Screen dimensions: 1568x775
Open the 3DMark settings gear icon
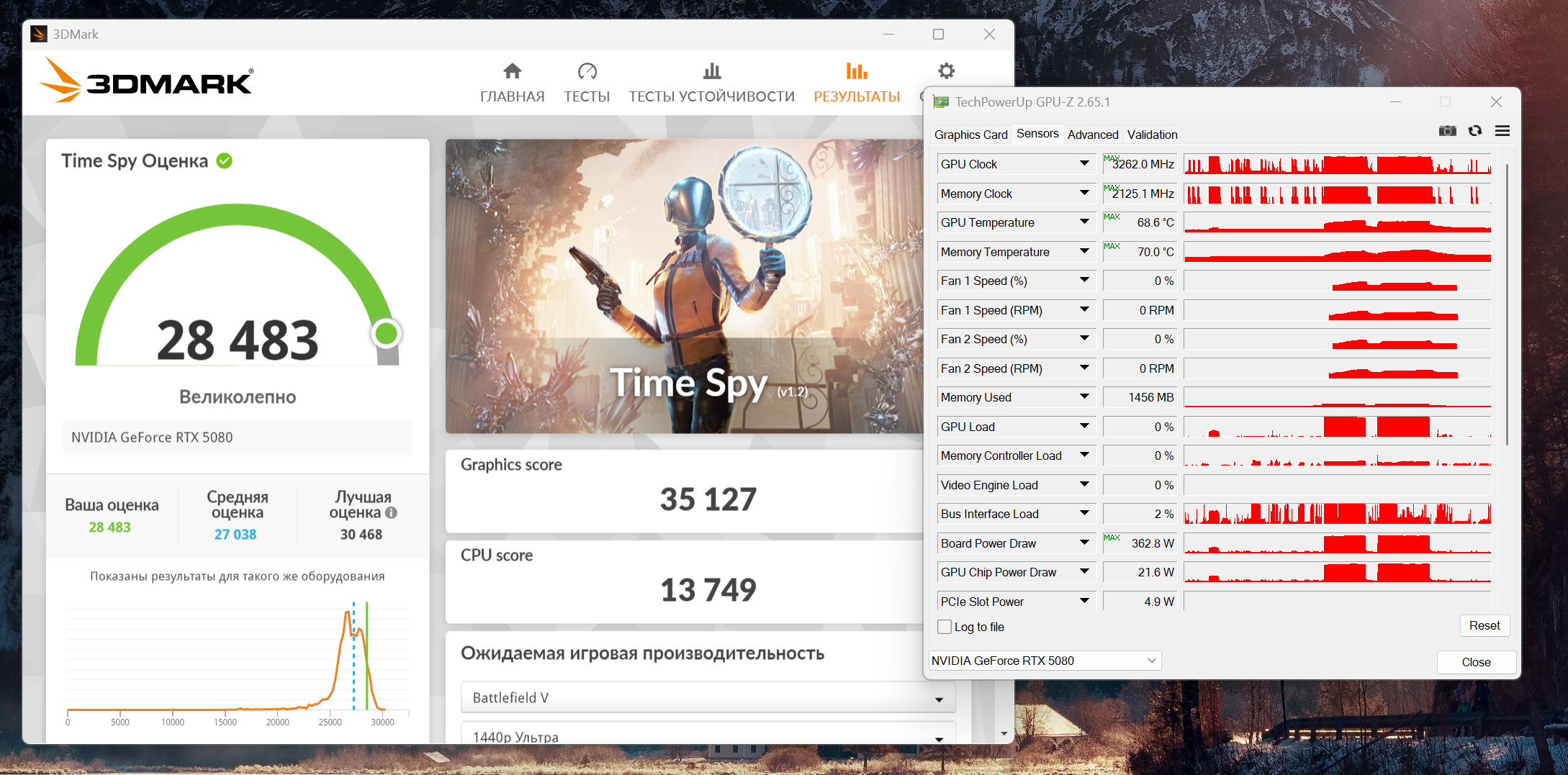pyautogui.click(x=946, y=71)
